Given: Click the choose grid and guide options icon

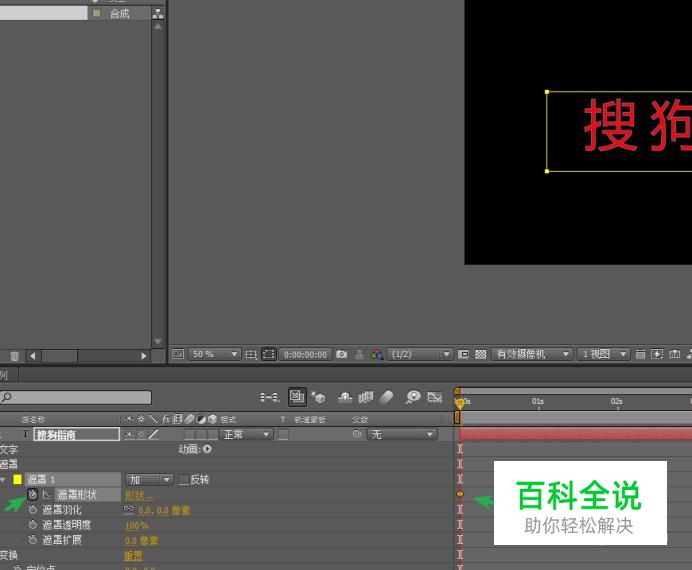Looking at the screenshot, I should (251, 355).
